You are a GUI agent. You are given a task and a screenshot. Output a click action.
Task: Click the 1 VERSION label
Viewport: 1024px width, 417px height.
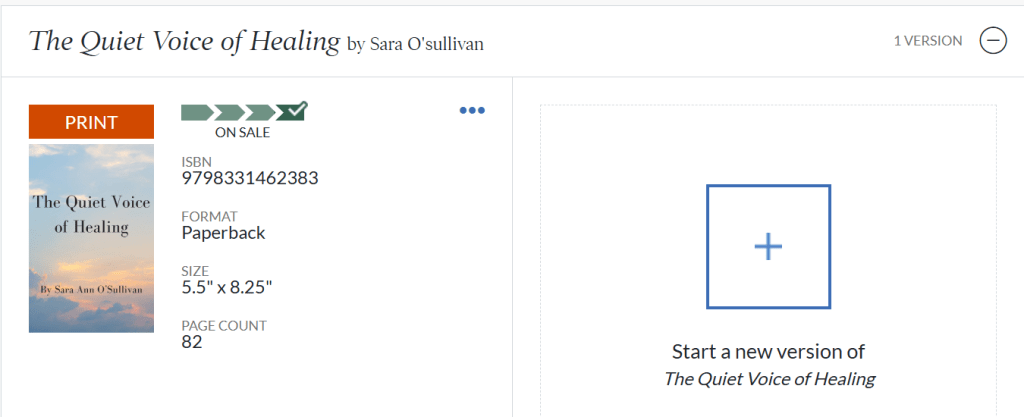(x=928, y=41)
